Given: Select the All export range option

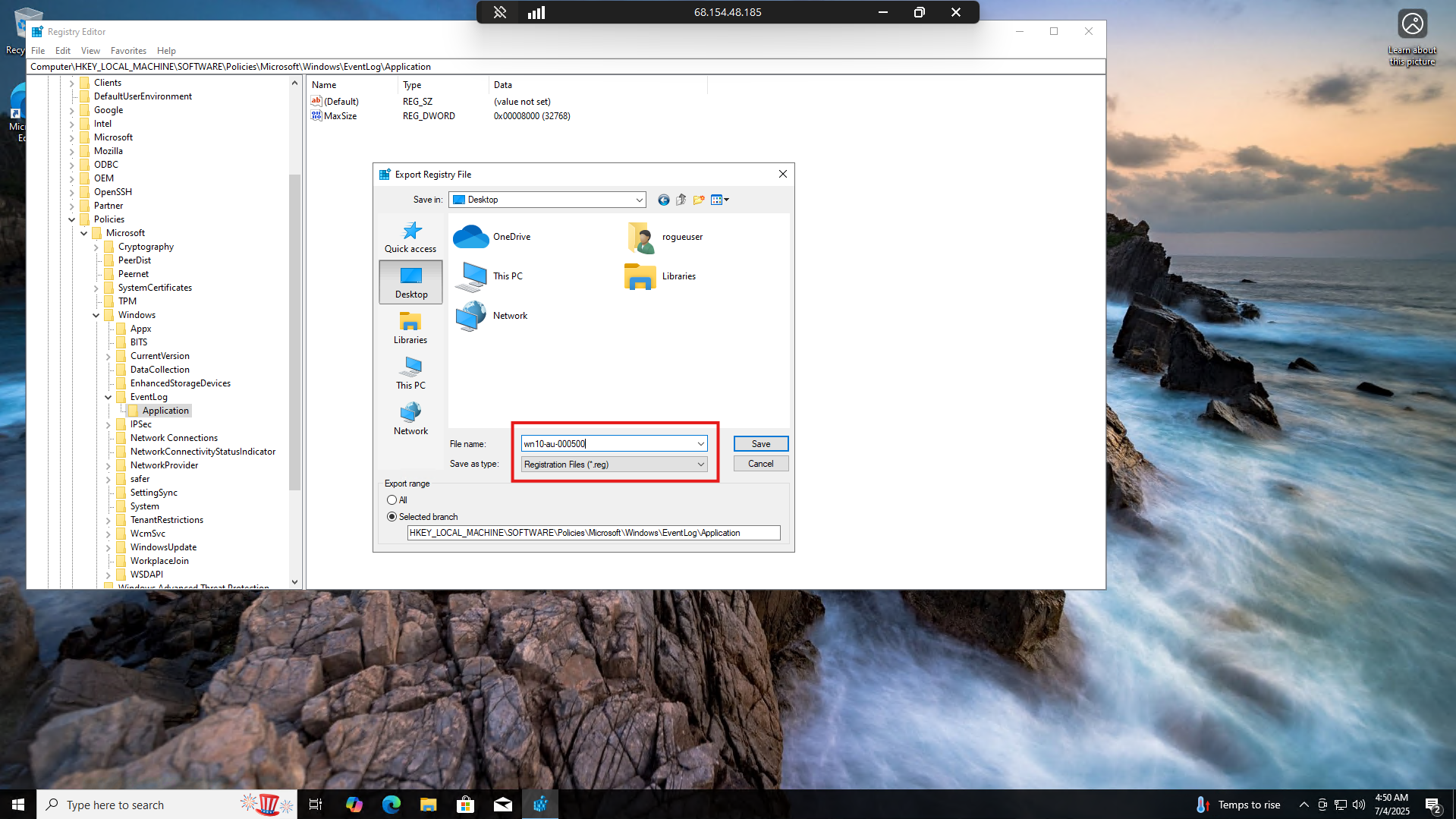Looking at the screenshot, I should pos(392,500).
